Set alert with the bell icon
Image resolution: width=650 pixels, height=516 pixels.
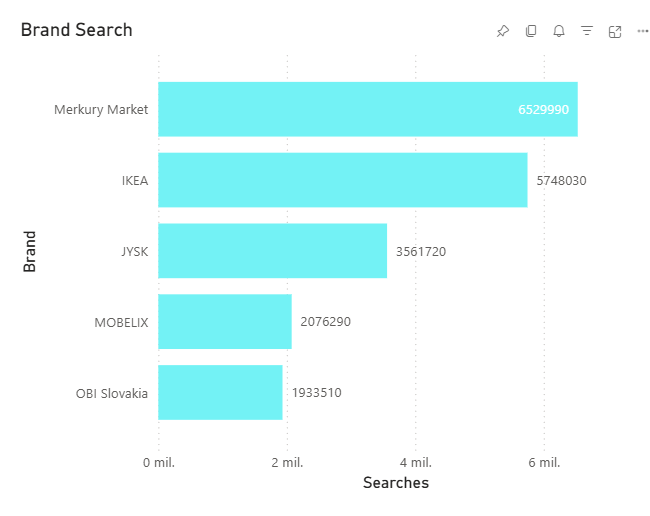pos(559,31)
